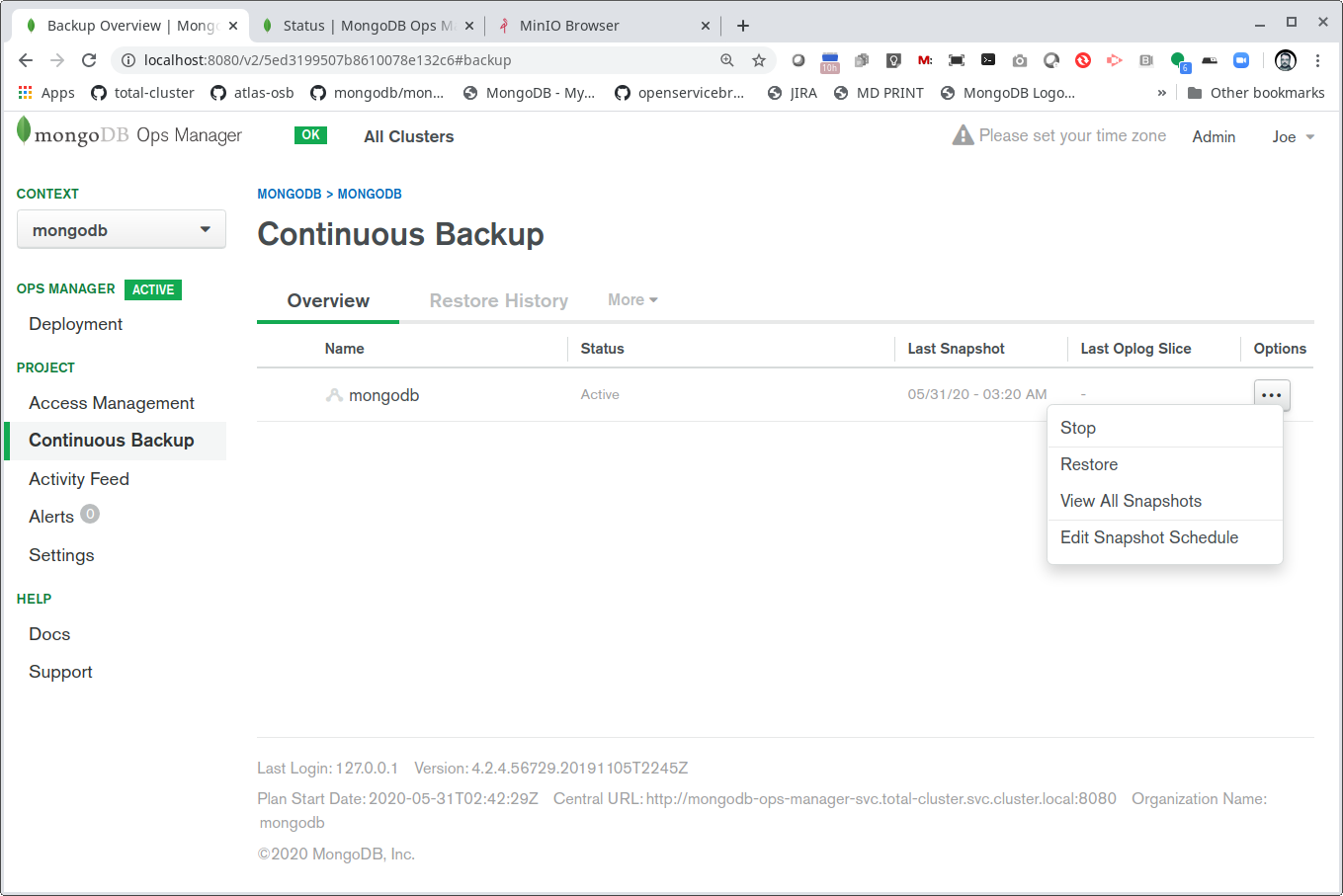Click the MongoDB leaf logo icon
Viewport: 1343px width, 896px height.
(x=24, y=131)
